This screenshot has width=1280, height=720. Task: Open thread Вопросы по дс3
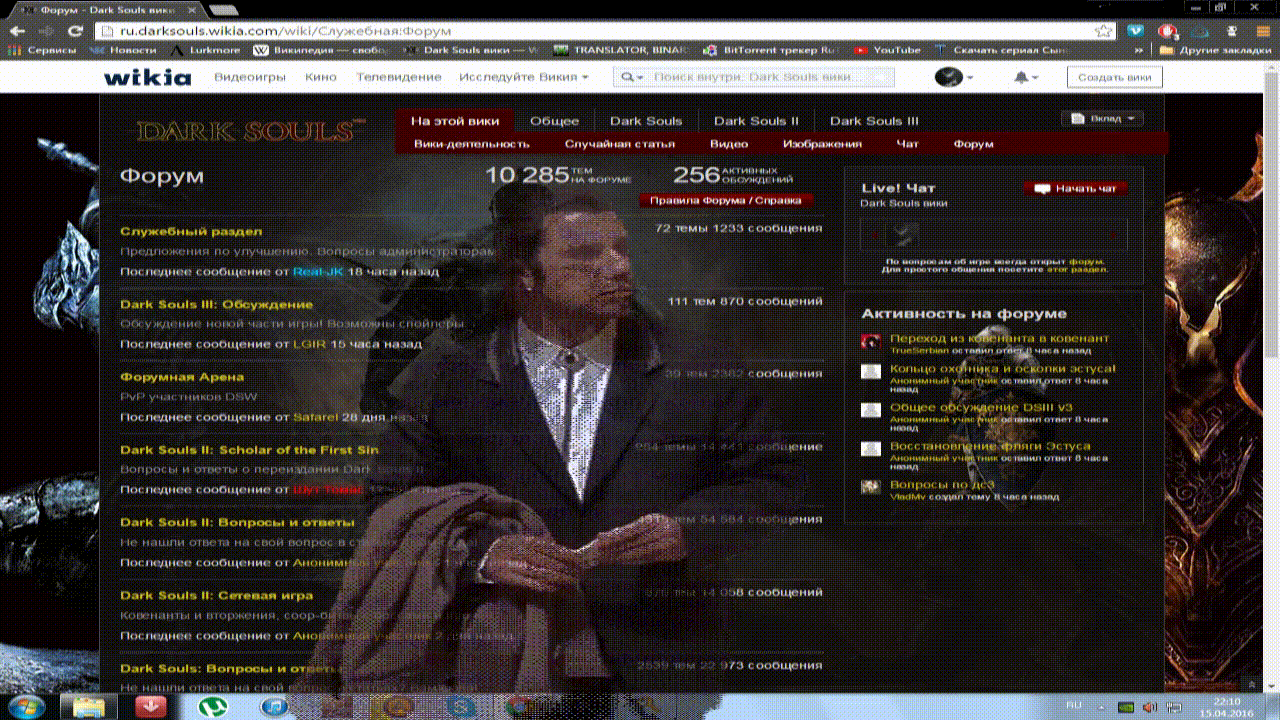pos(942,485)
